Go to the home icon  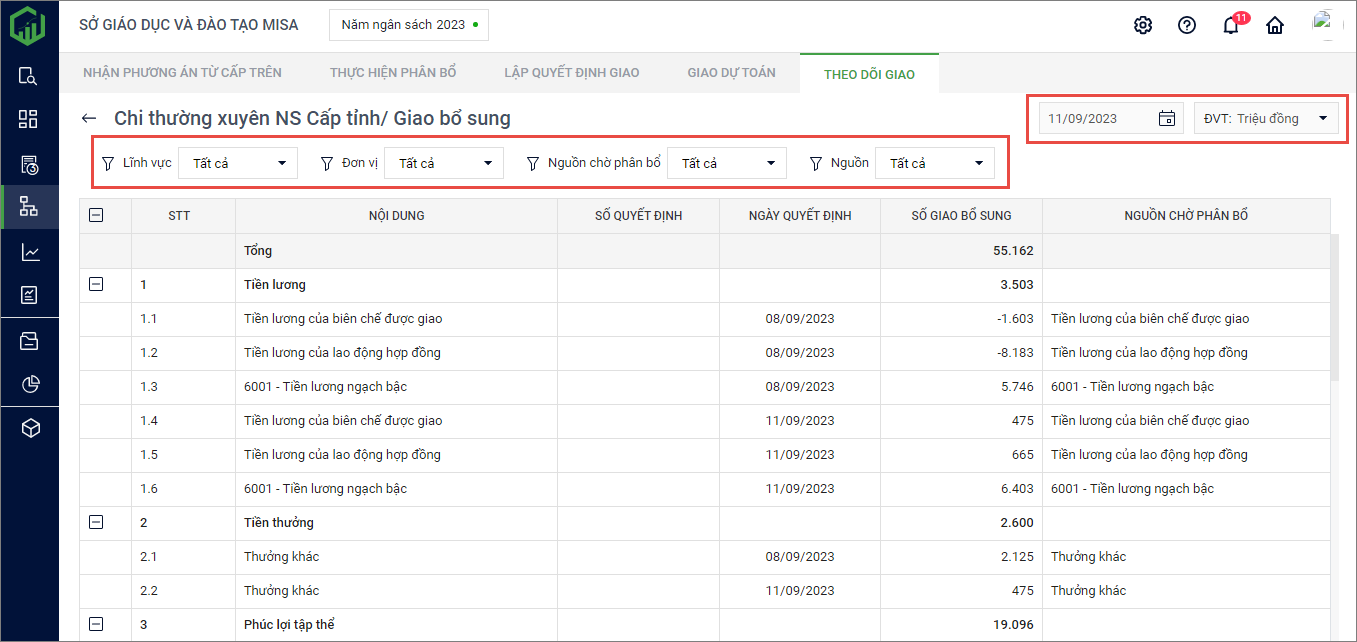coord(1275,26)
